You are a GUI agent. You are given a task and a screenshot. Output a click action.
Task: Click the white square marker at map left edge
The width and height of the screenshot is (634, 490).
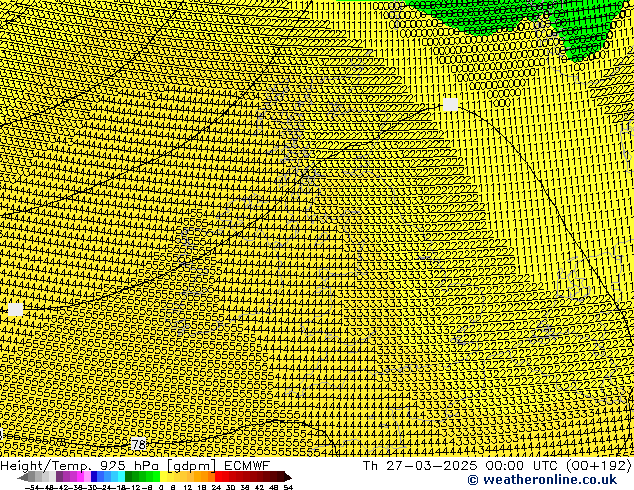tap(16, 309)
